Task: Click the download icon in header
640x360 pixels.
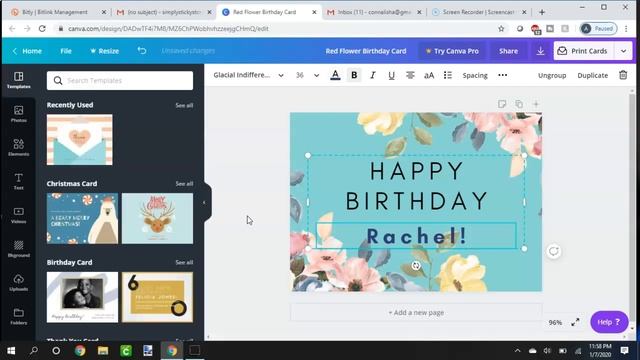Action: (x=540, y=51)
